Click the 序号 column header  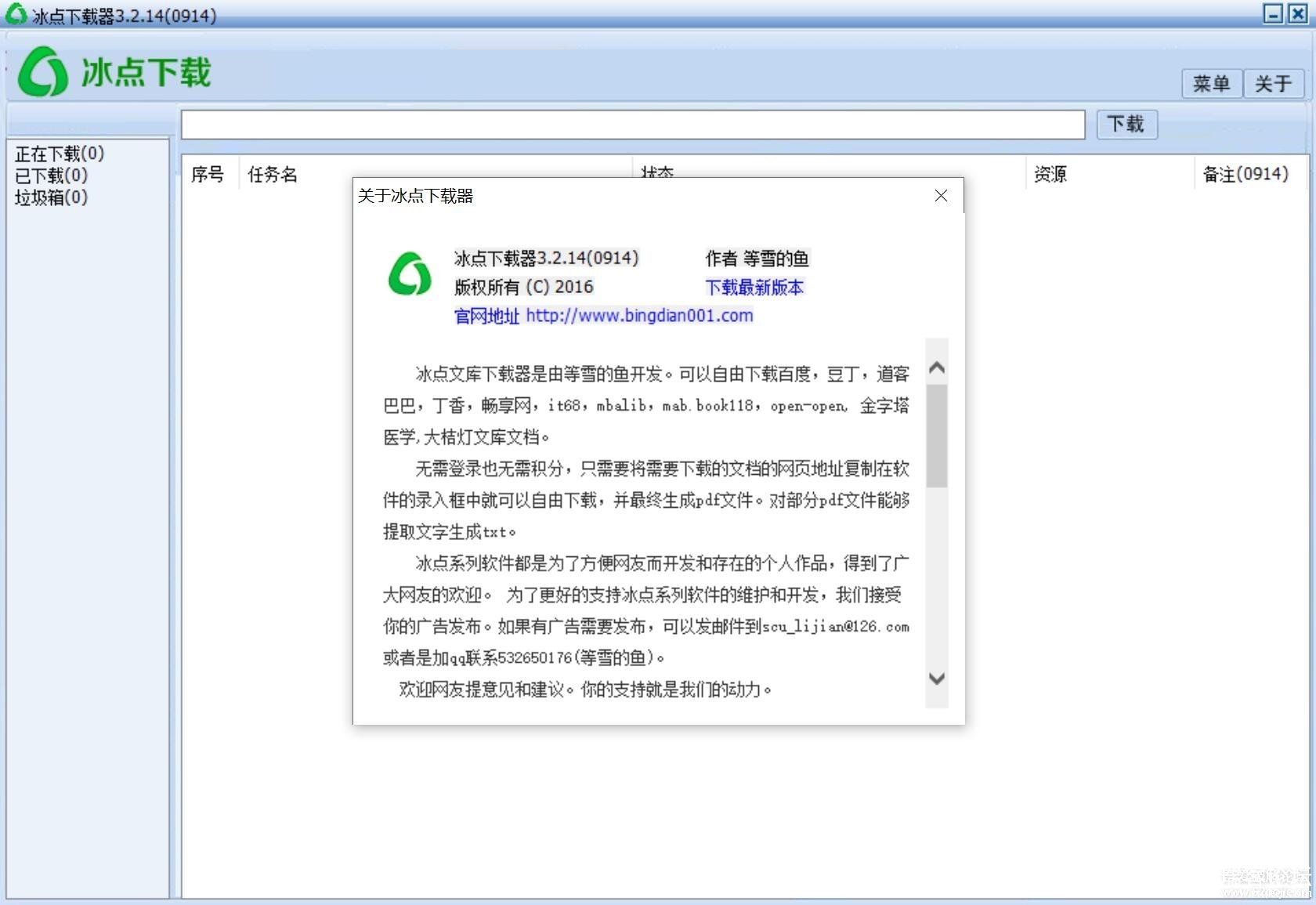point(208,174)
